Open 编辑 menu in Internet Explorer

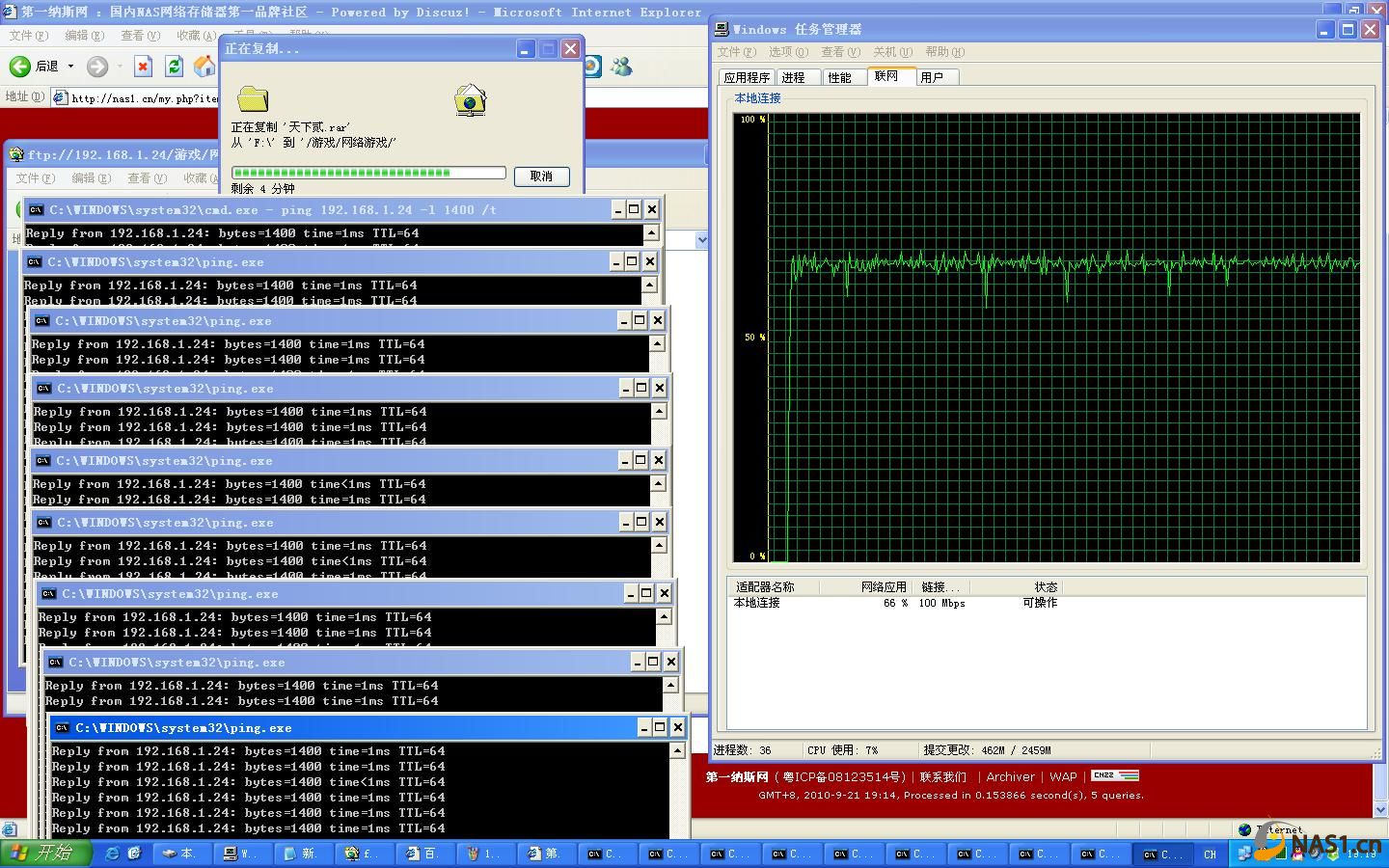point(84,36)
